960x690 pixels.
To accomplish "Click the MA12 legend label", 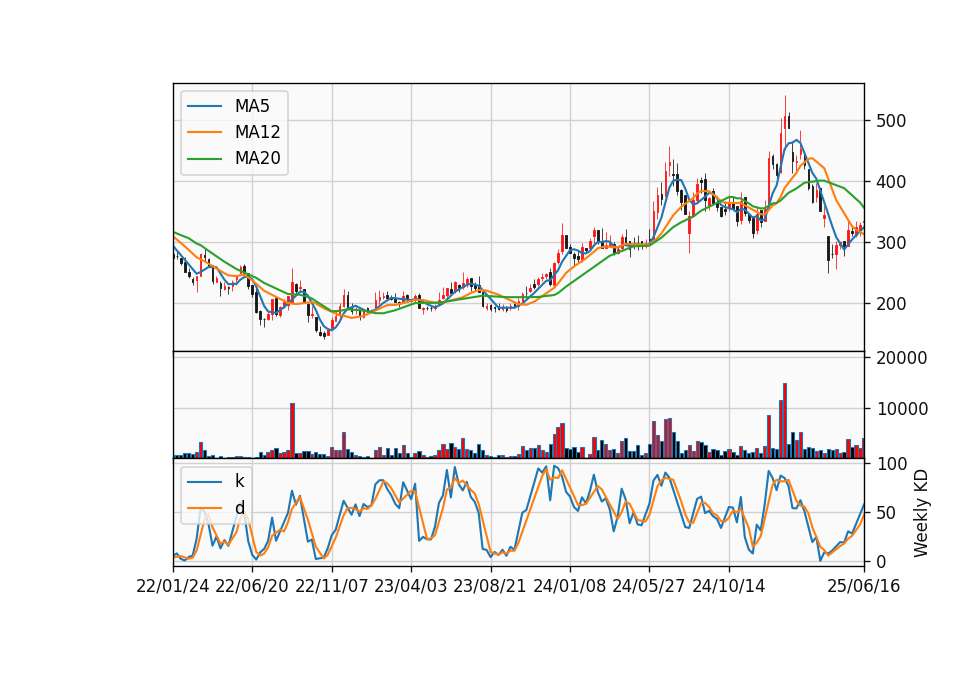I will point(257,132).
